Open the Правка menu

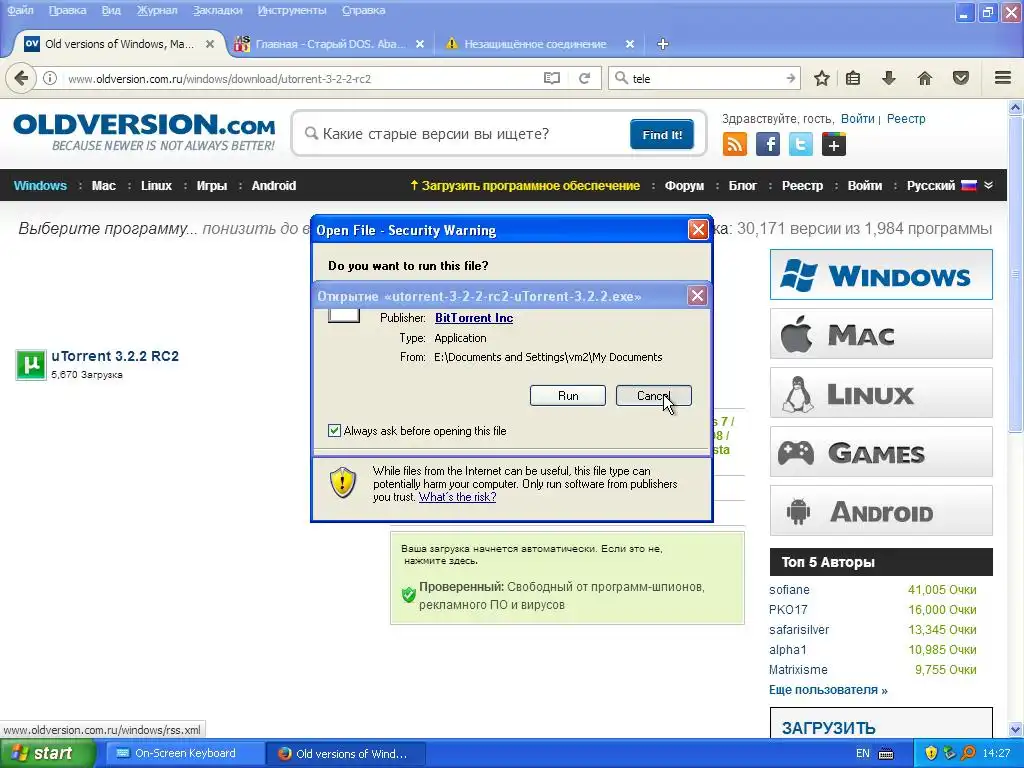67,10
